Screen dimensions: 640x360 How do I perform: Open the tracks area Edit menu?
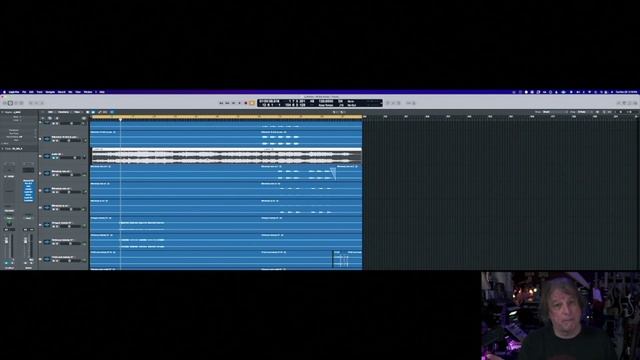tap(51, 112)
